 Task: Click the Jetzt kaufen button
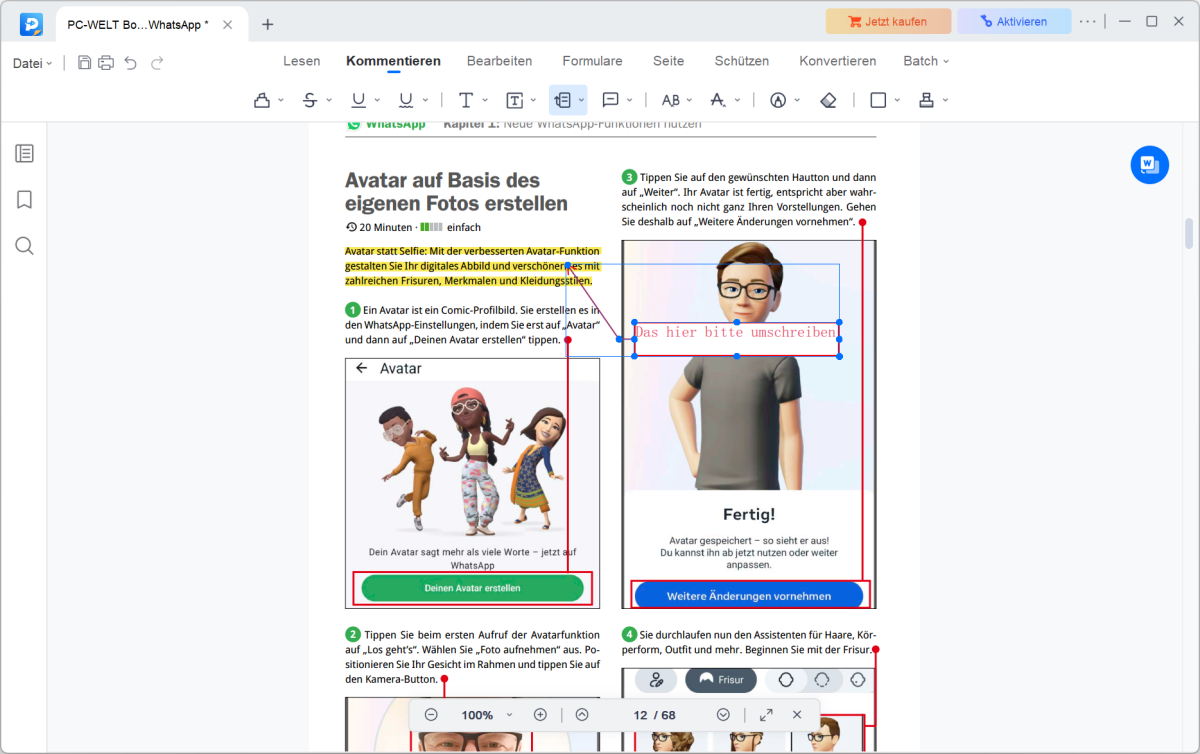pyautogui.click(x=888, y=21)
